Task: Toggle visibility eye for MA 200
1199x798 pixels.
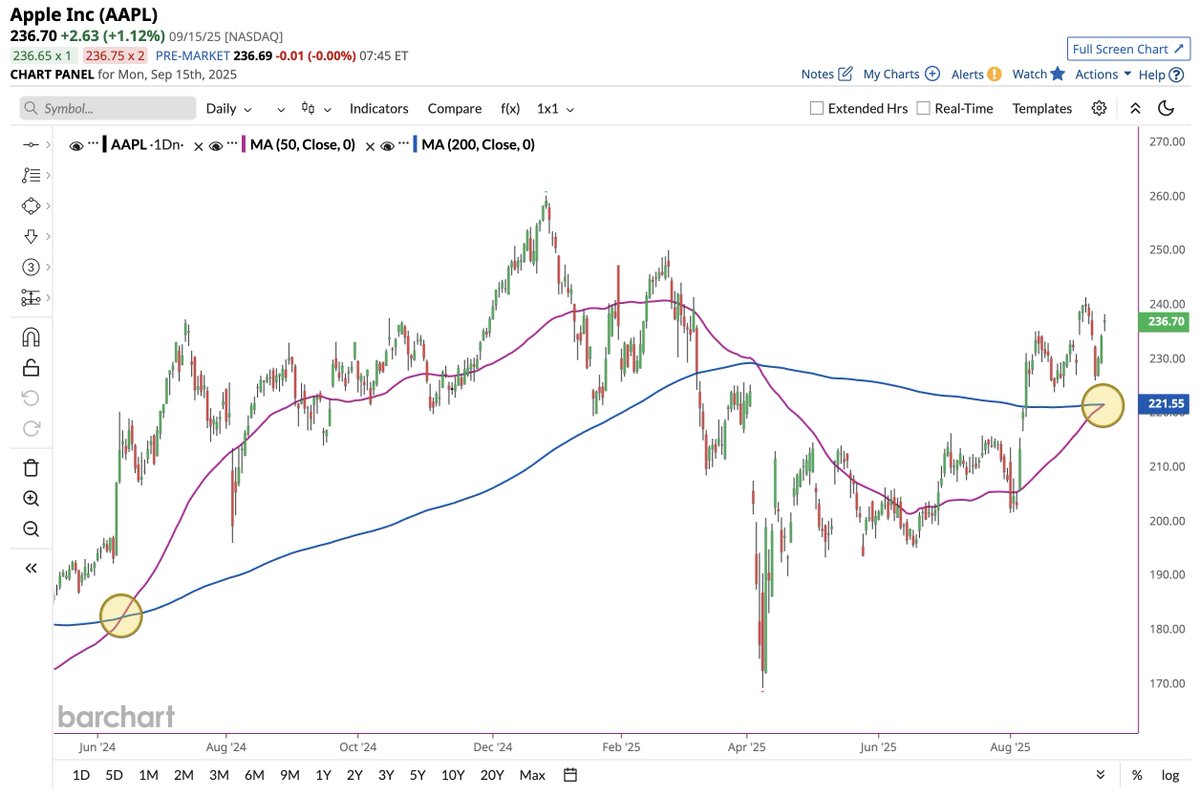Action: [387, 145]
